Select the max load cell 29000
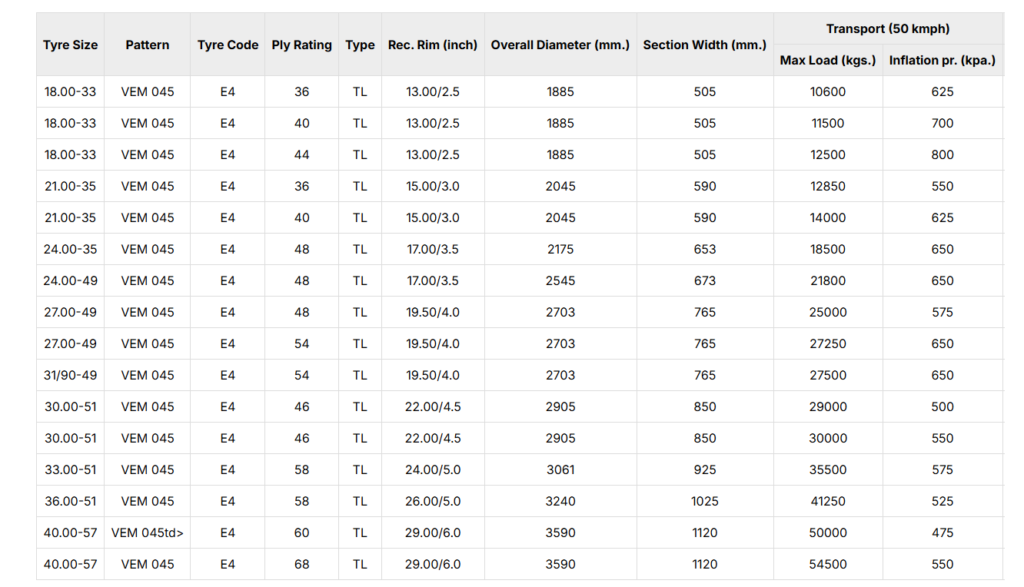Viewport: 1024px width, 587px height. click(828, 407)
